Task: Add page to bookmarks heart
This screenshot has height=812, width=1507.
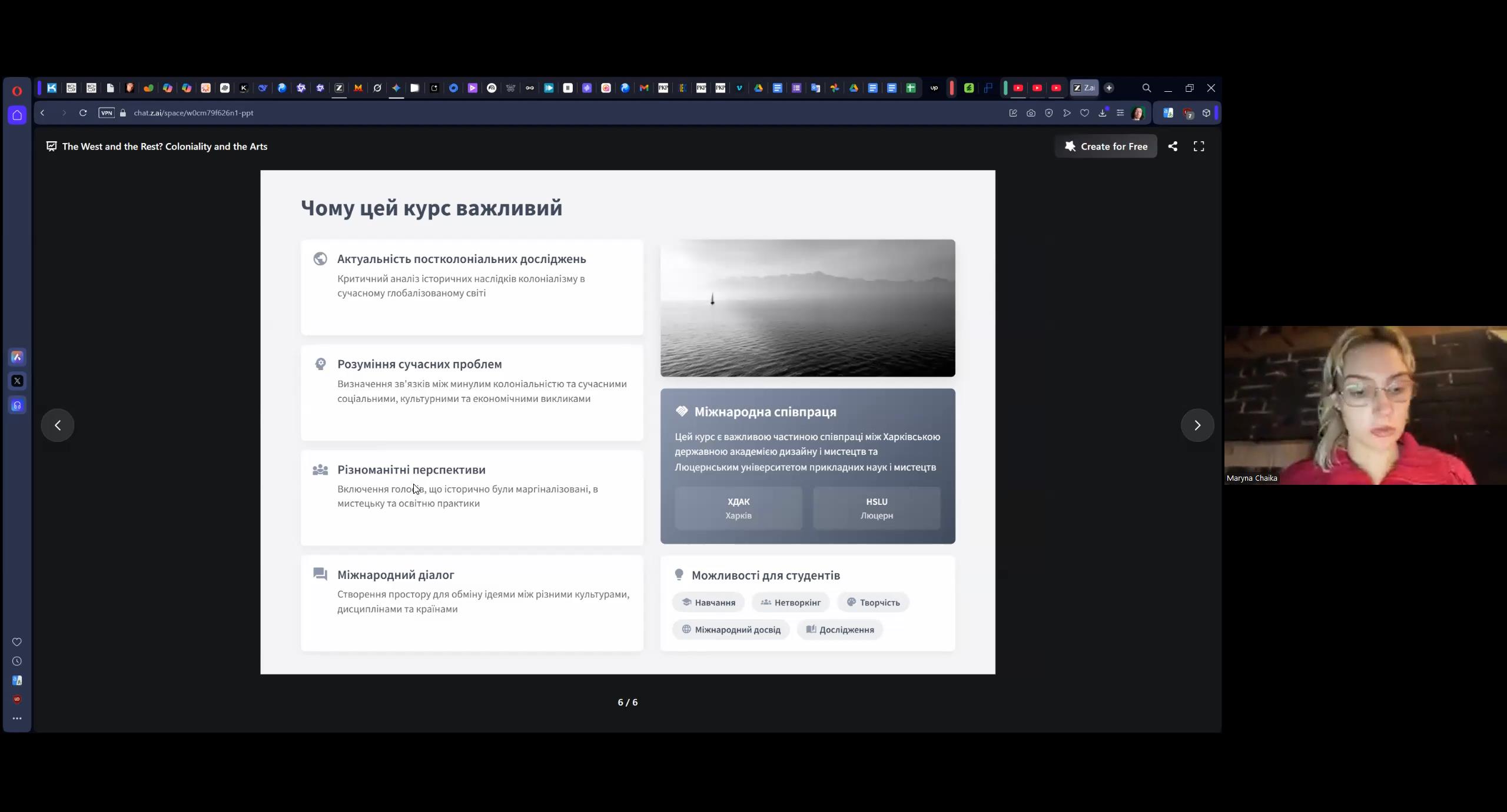Action: [1084, 113]
